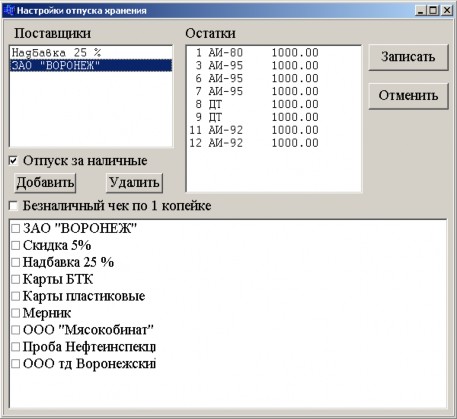Select row '1 АИ-80' in Остатки
This screenshot has height=419, width=457.
click(273, 53)
